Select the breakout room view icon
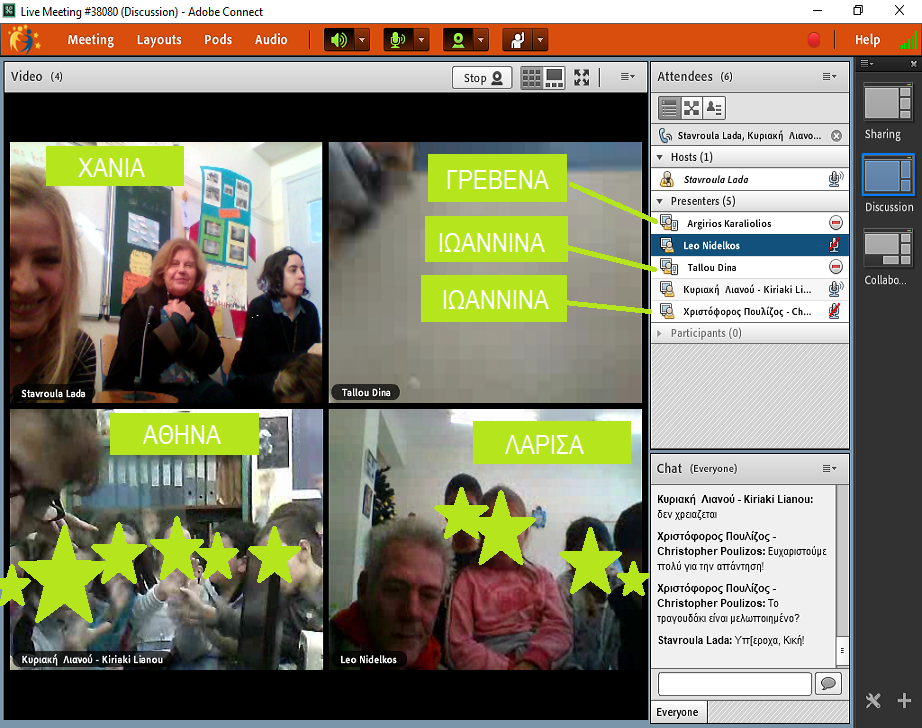922x728 pixels. tap(692, 108)
